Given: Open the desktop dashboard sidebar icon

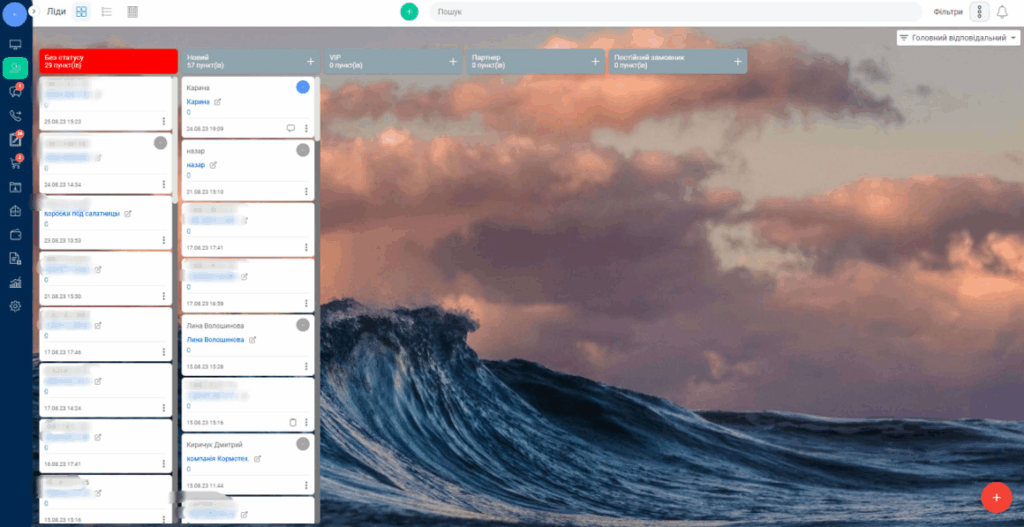Looking at the screenshot, I should (15, 45).
